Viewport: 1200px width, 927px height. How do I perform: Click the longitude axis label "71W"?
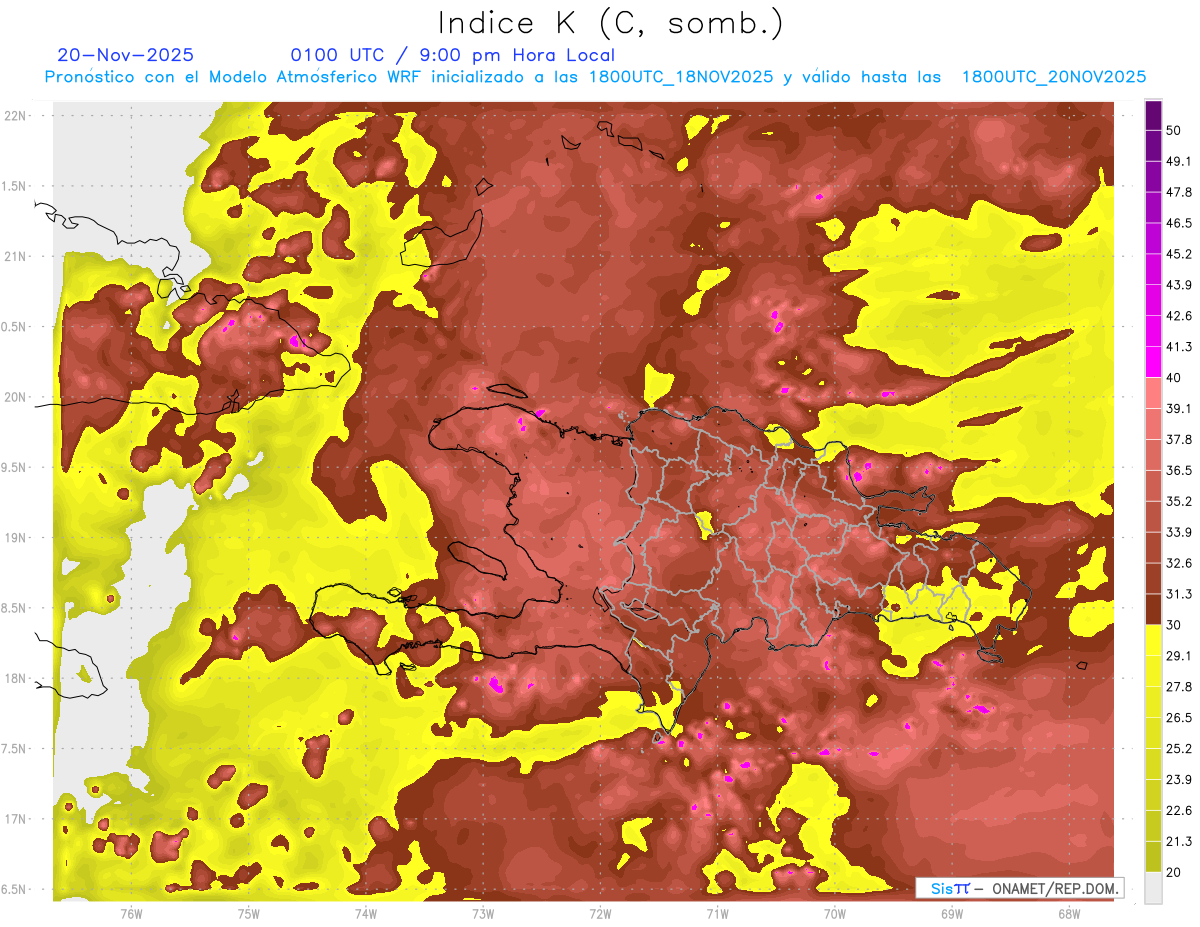(x=717, y=914)
